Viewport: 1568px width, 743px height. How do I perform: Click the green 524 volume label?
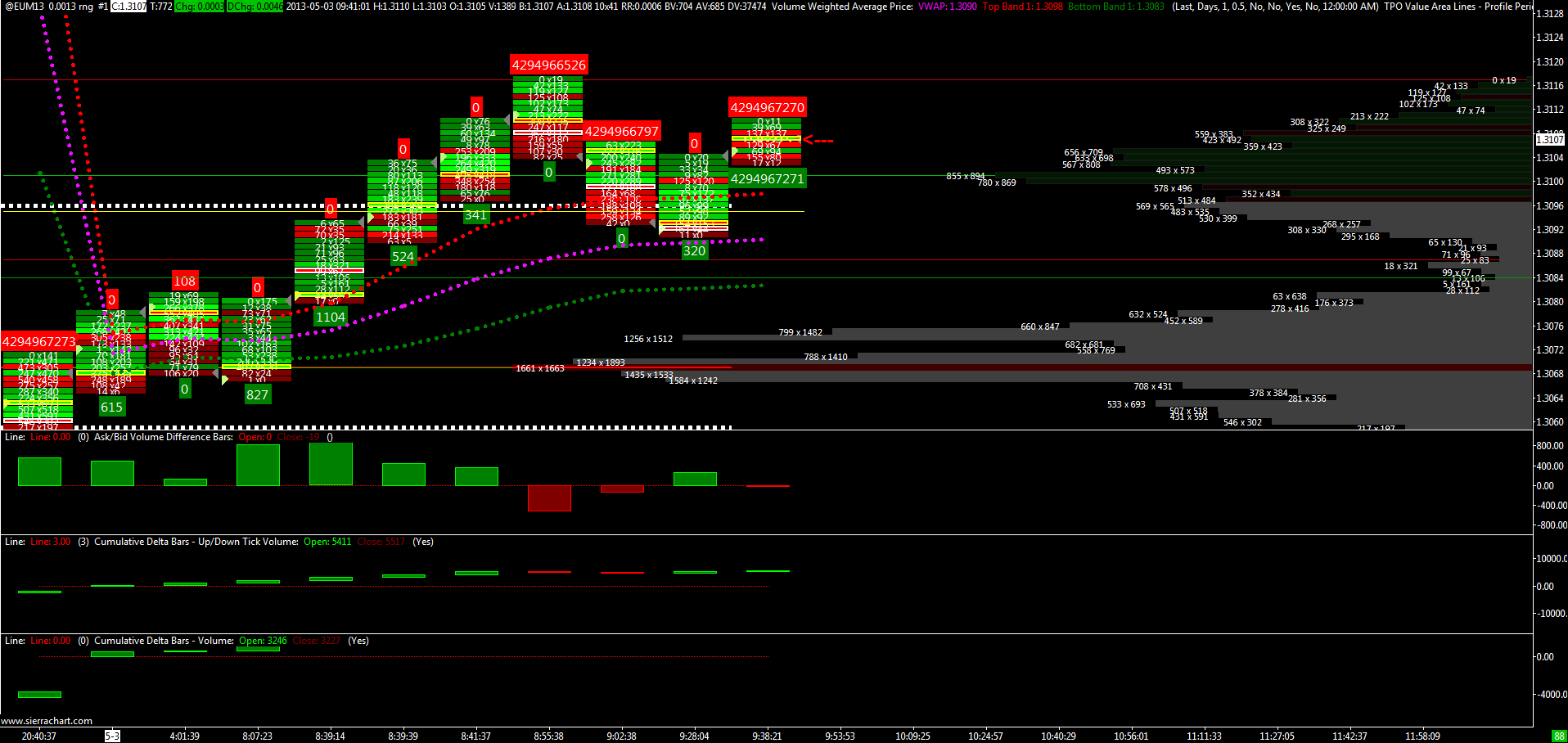(x=403, y=257)
